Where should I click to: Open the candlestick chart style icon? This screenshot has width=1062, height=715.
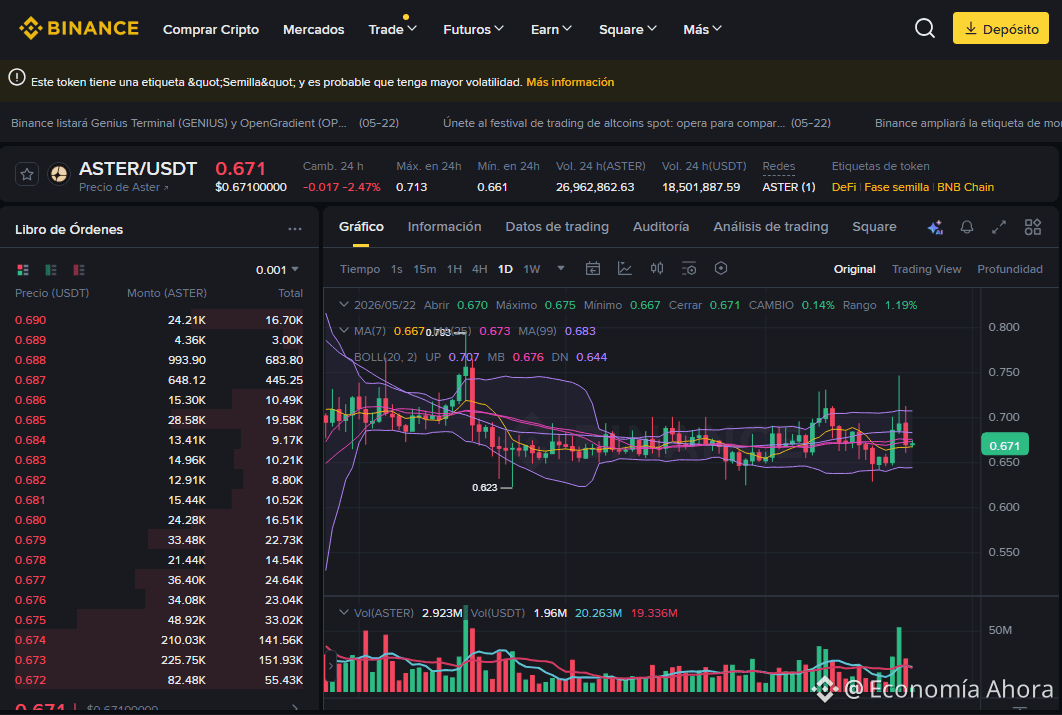pos(656,269)
